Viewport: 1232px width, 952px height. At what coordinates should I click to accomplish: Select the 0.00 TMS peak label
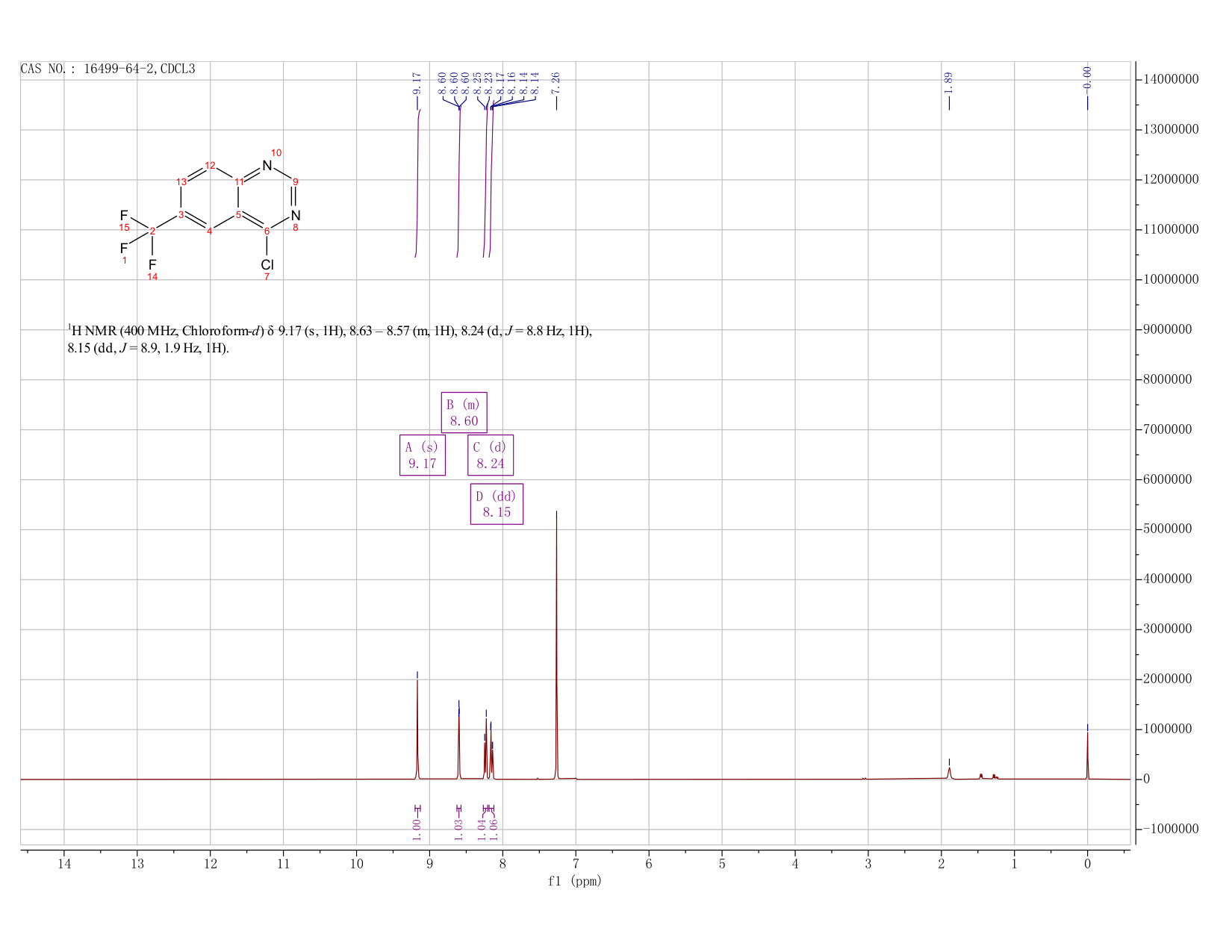point(1087,79)
